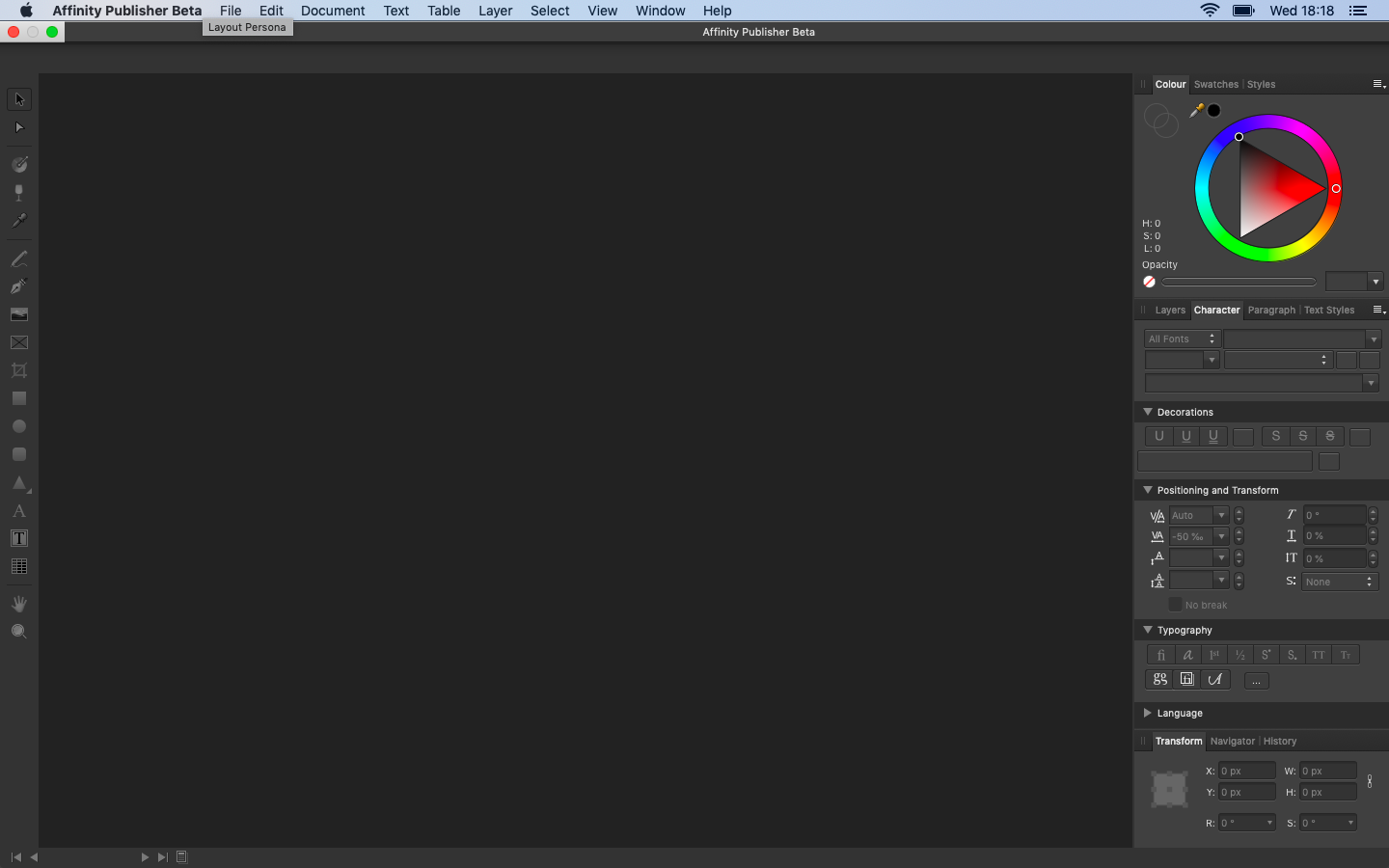
Task: Select the Rounded Rectangle tool
Action: [19, 454]
